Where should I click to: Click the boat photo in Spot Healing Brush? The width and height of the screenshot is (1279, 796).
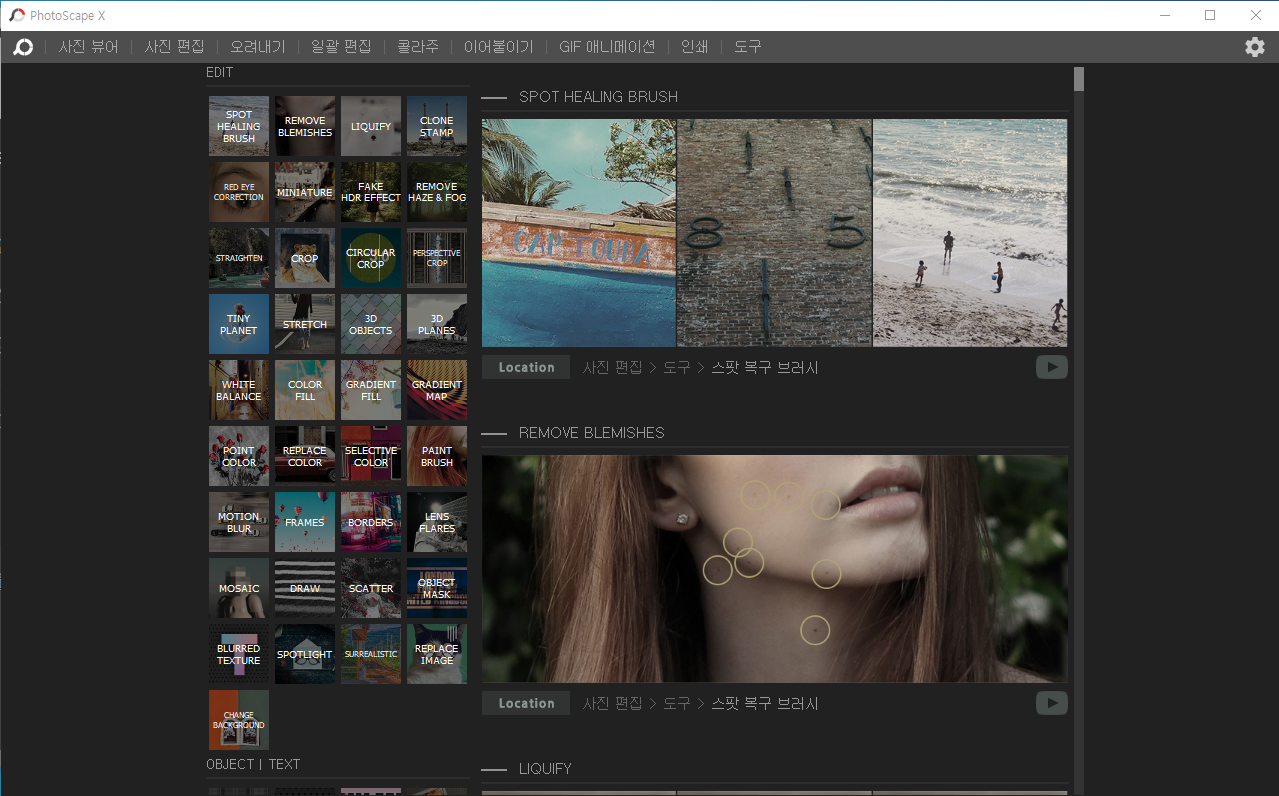[x=579, y=233]
